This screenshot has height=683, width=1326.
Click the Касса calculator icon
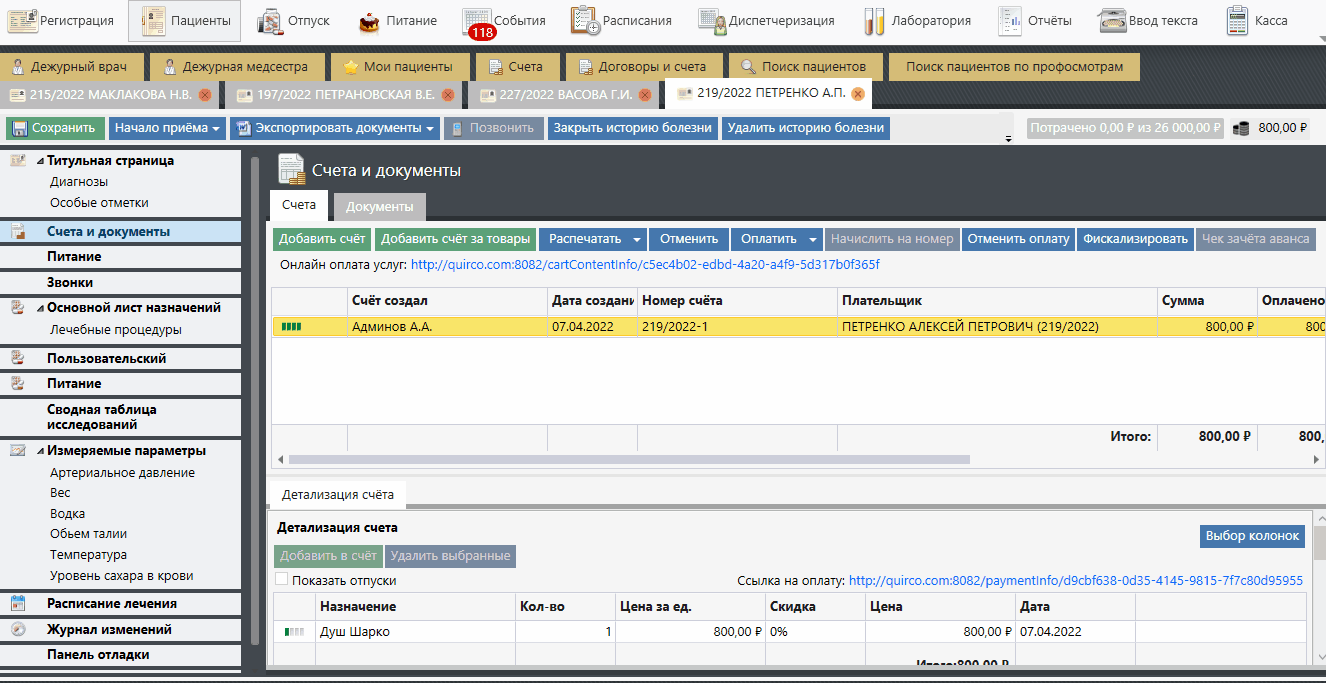(1238, 20)
